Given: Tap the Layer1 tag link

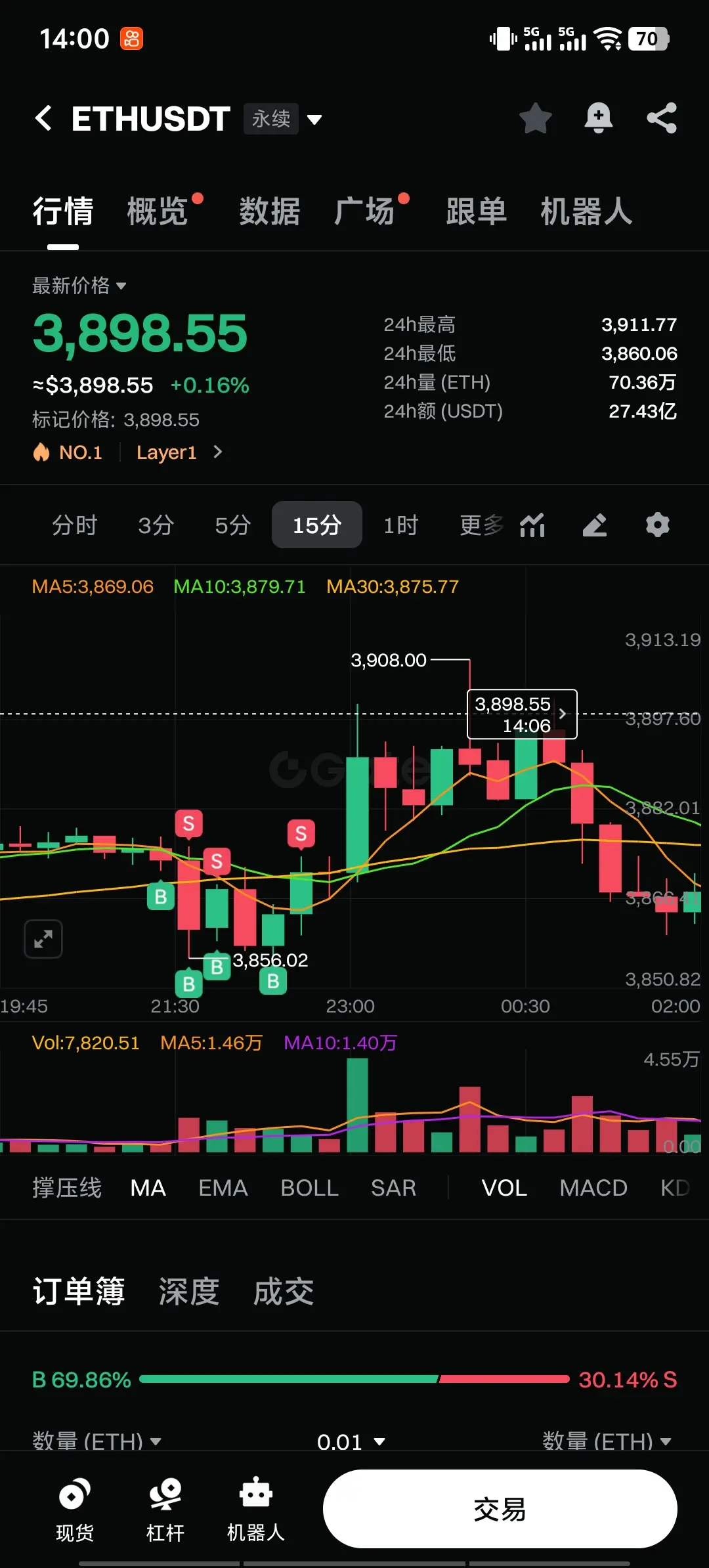Looking at the screenshot, I should (166, 452).
